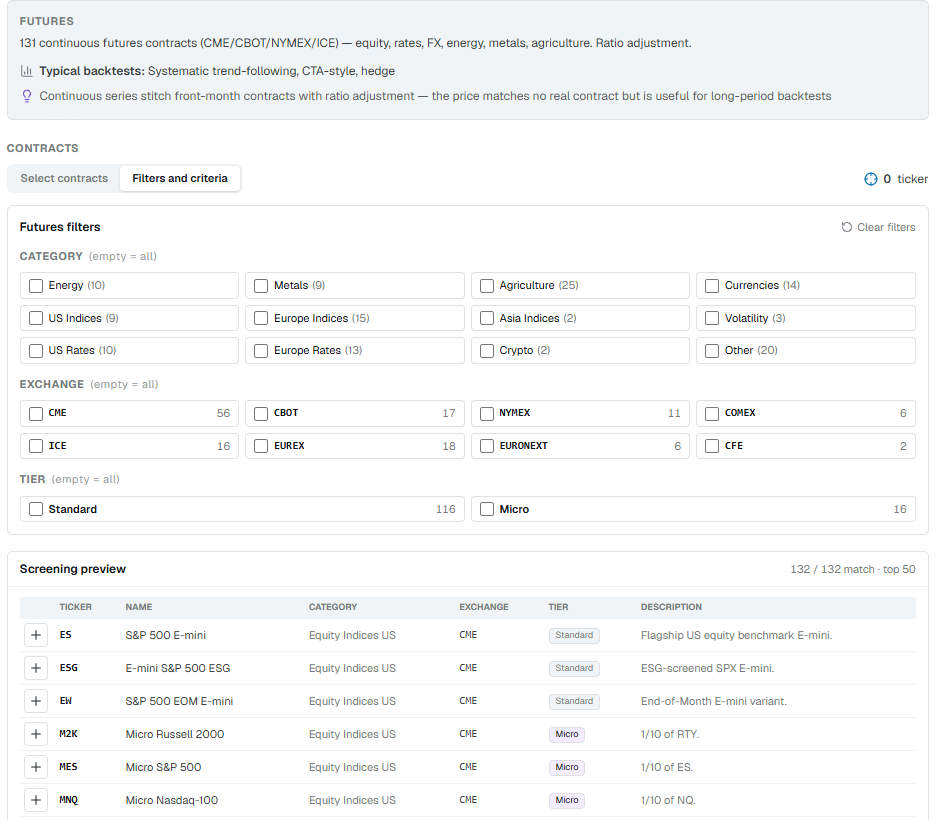The width and height of the screenshot is (948, 820).
Task: Click the plus icon beside EW ticker
Action: 36,701
